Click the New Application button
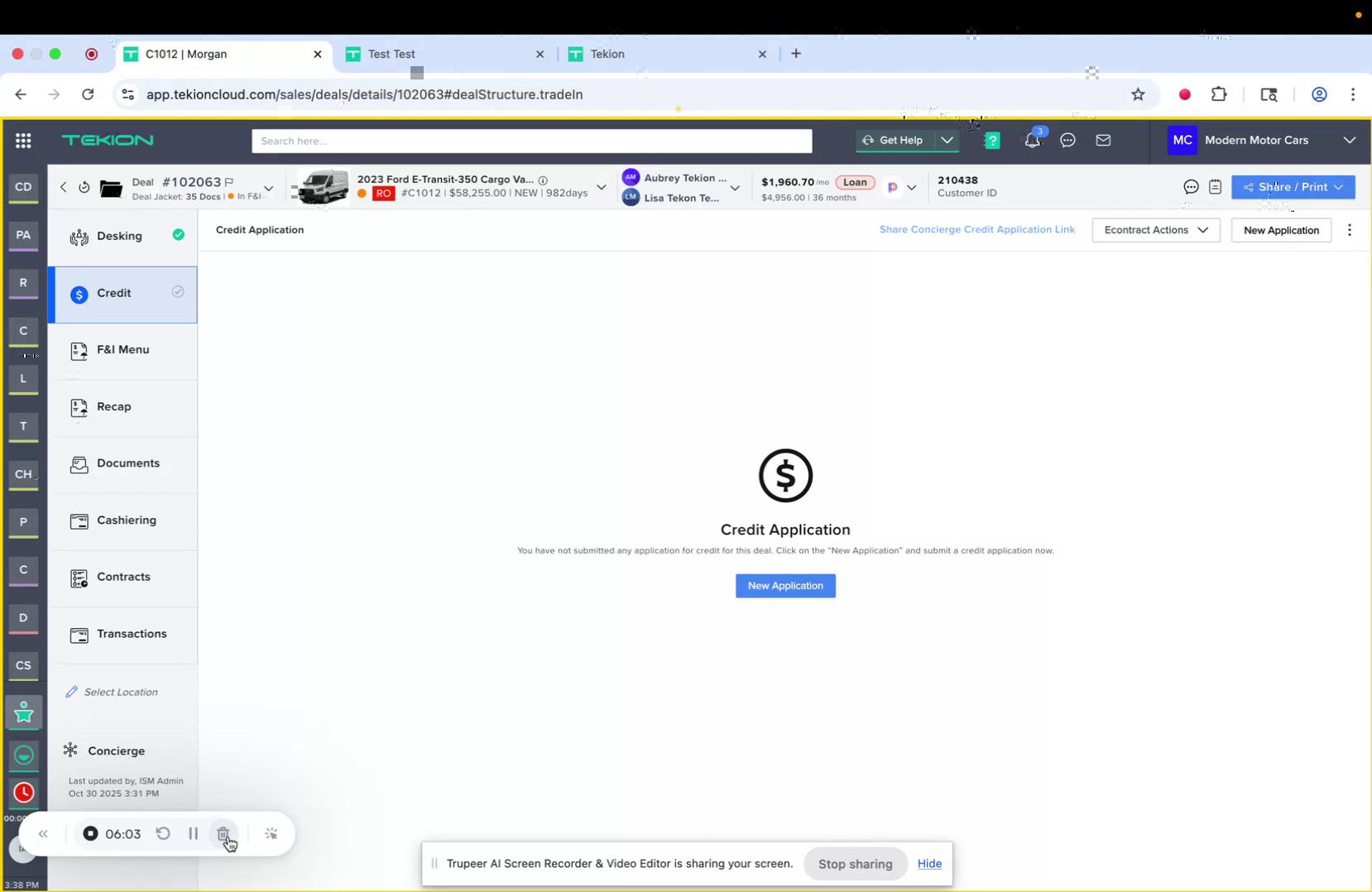Screen dimensions: 1372x892 point(784,585)
